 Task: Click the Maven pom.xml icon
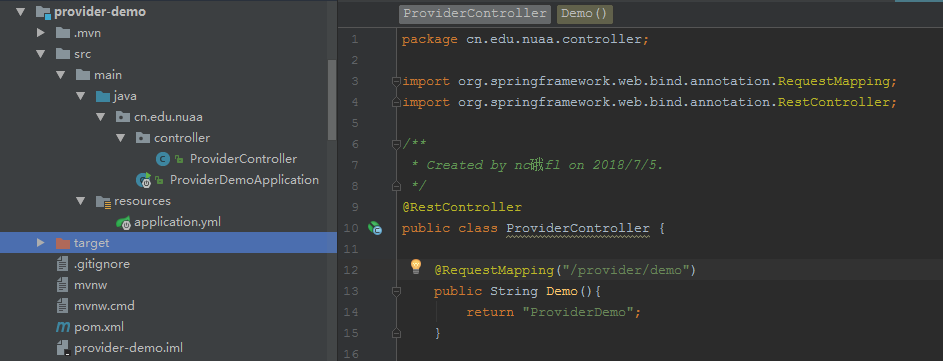63,327
